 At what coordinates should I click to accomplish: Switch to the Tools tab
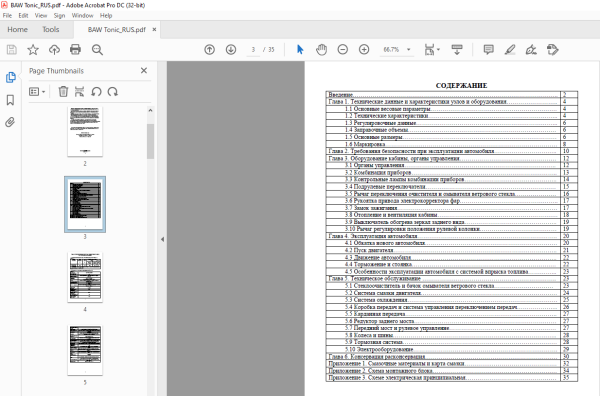coord(51,29)
